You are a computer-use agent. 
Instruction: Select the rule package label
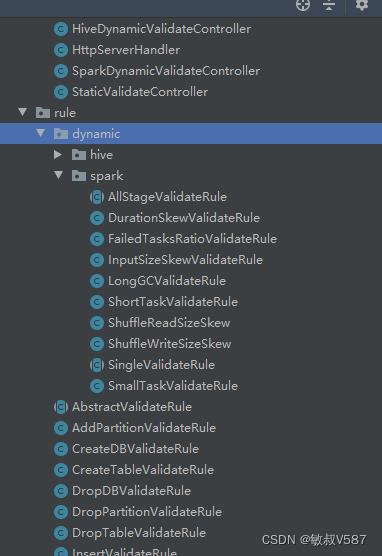[65, 113]
